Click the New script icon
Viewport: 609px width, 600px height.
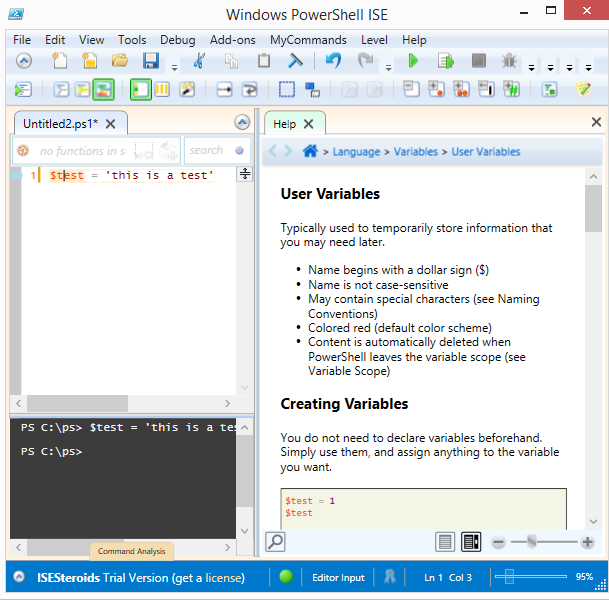[59, 61]
